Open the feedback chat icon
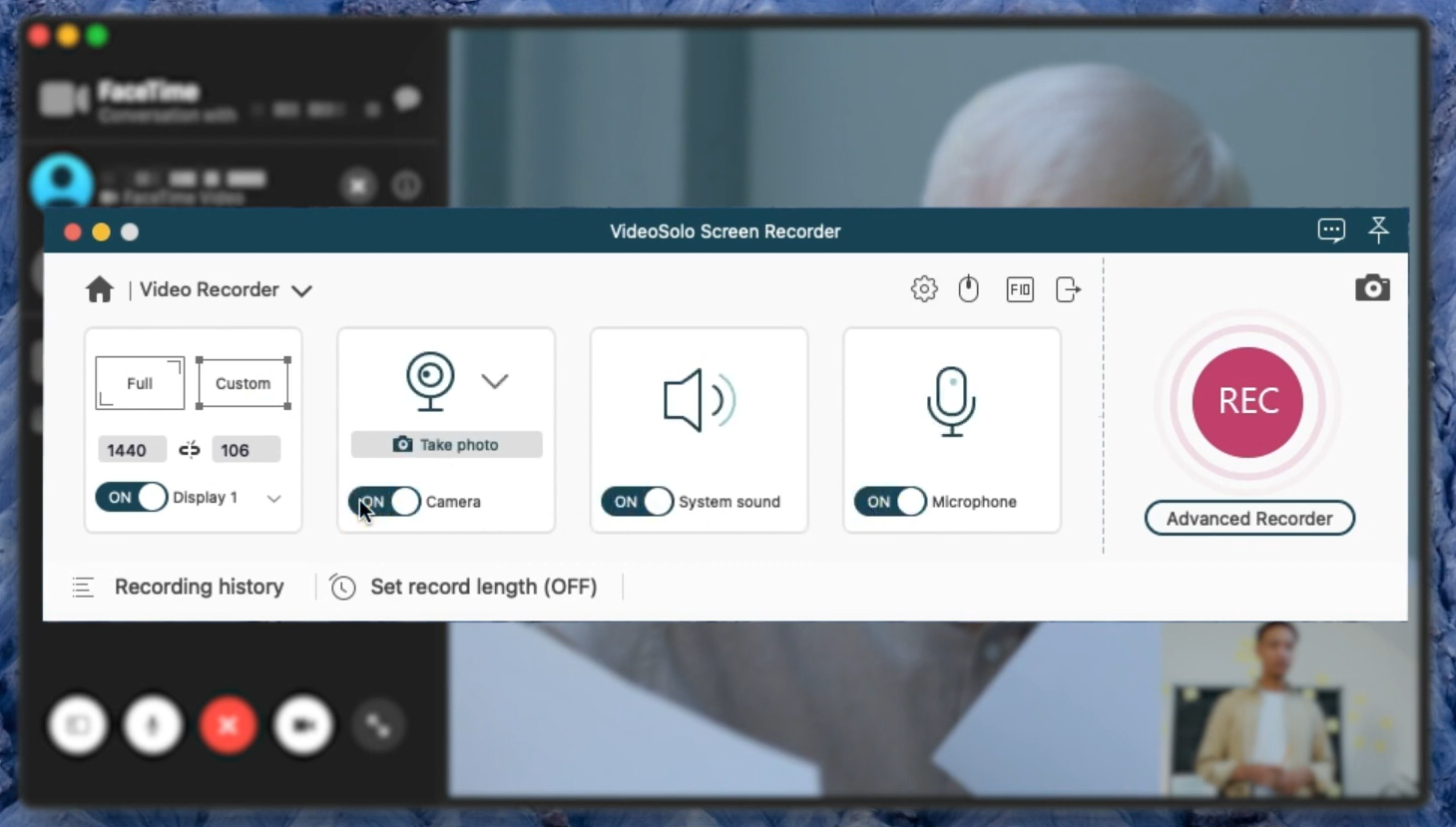Screen dimensions: 1456x827 coord(1331,230)
